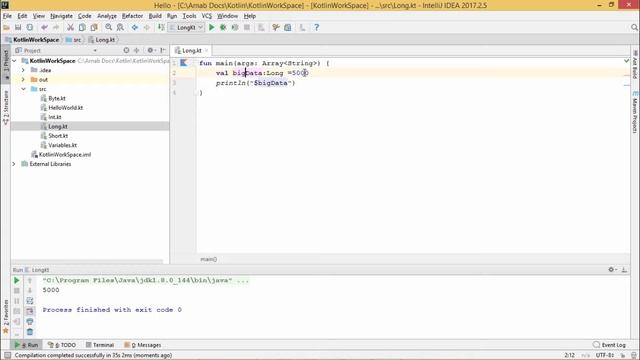Open the Navigate menu

pos(61,16)
